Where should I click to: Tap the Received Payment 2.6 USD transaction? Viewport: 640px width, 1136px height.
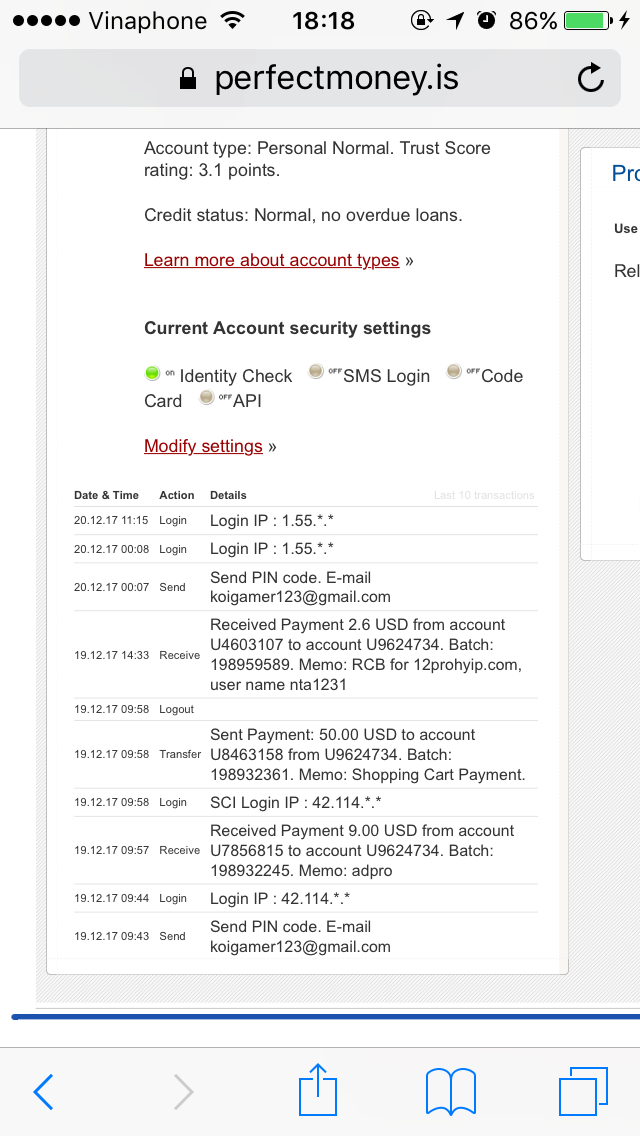tap(367, 655)
